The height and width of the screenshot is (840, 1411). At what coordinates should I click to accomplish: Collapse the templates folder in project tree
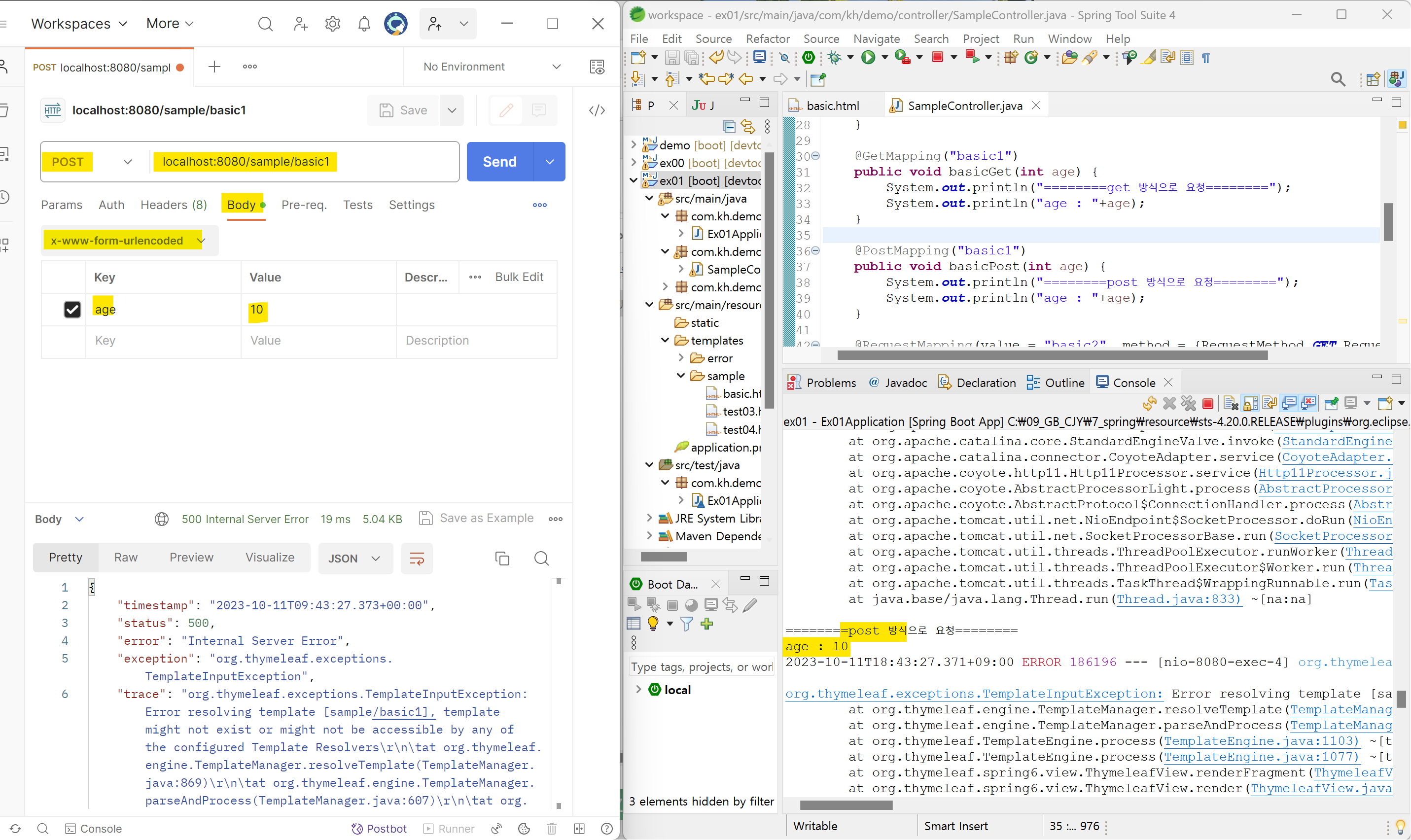pos(665,340)
